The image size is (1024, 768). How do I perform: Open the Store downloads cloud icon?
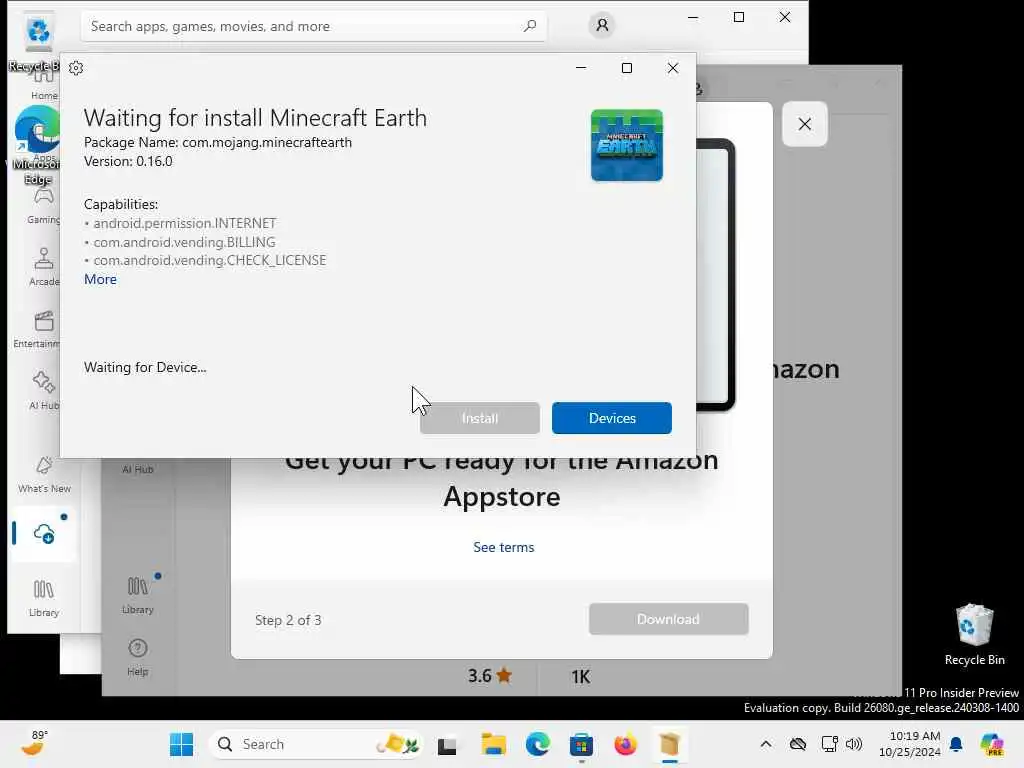[x=44, y=534]
